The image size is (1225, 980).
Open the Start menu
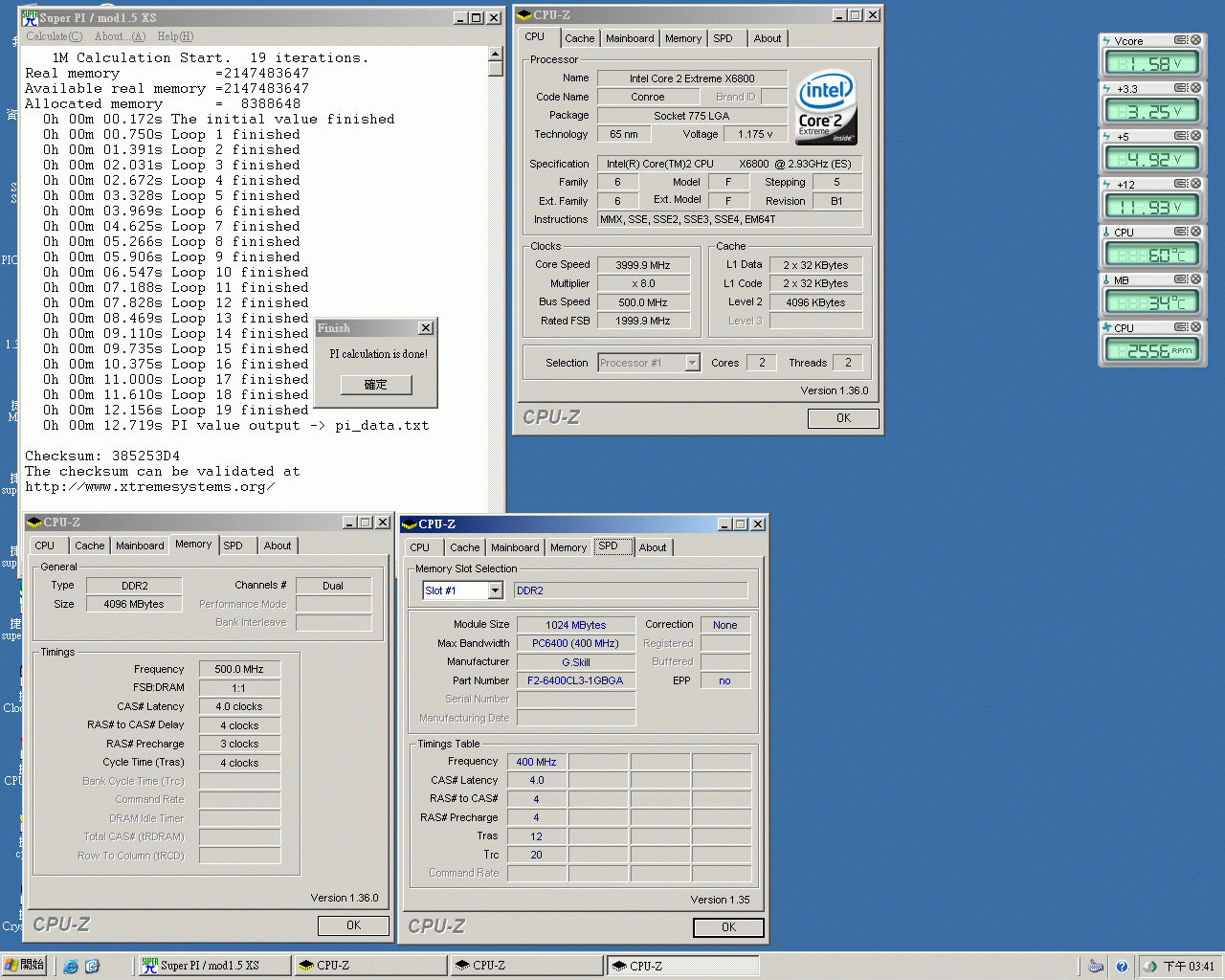tap(24, 966)
